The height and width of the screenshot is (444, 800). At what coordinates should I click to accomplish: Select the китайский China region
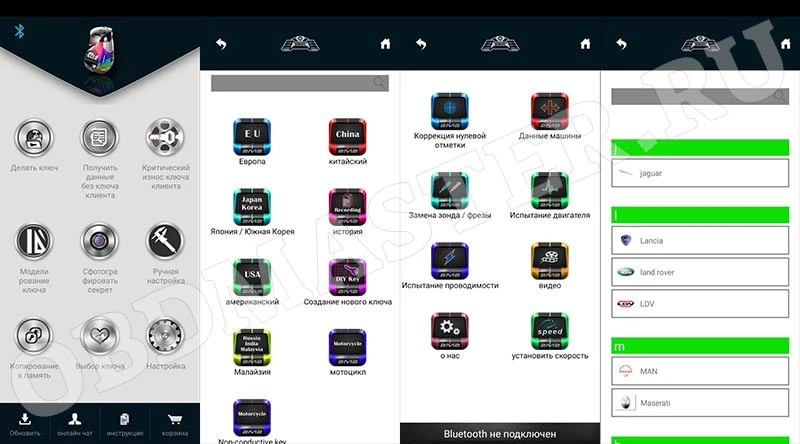point(347,137)
